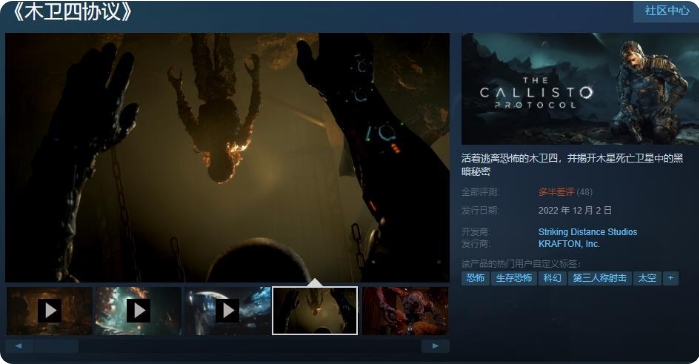
Task: Open KRAFTON, Inc. publisher link
Action: point(569,244)
